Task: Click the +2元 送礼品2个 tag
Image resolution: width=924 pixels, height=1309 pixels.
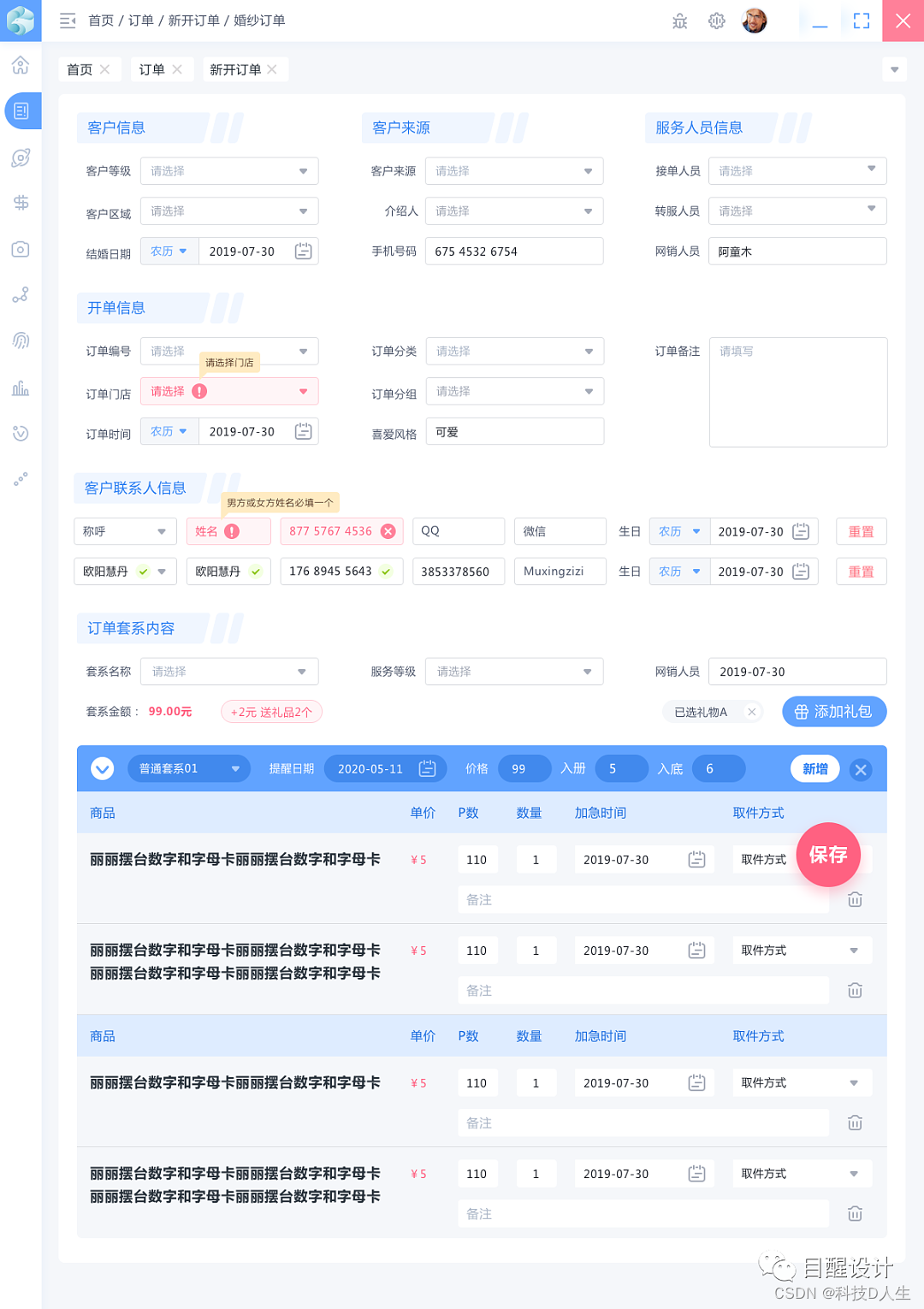Action: coord(271,712)
